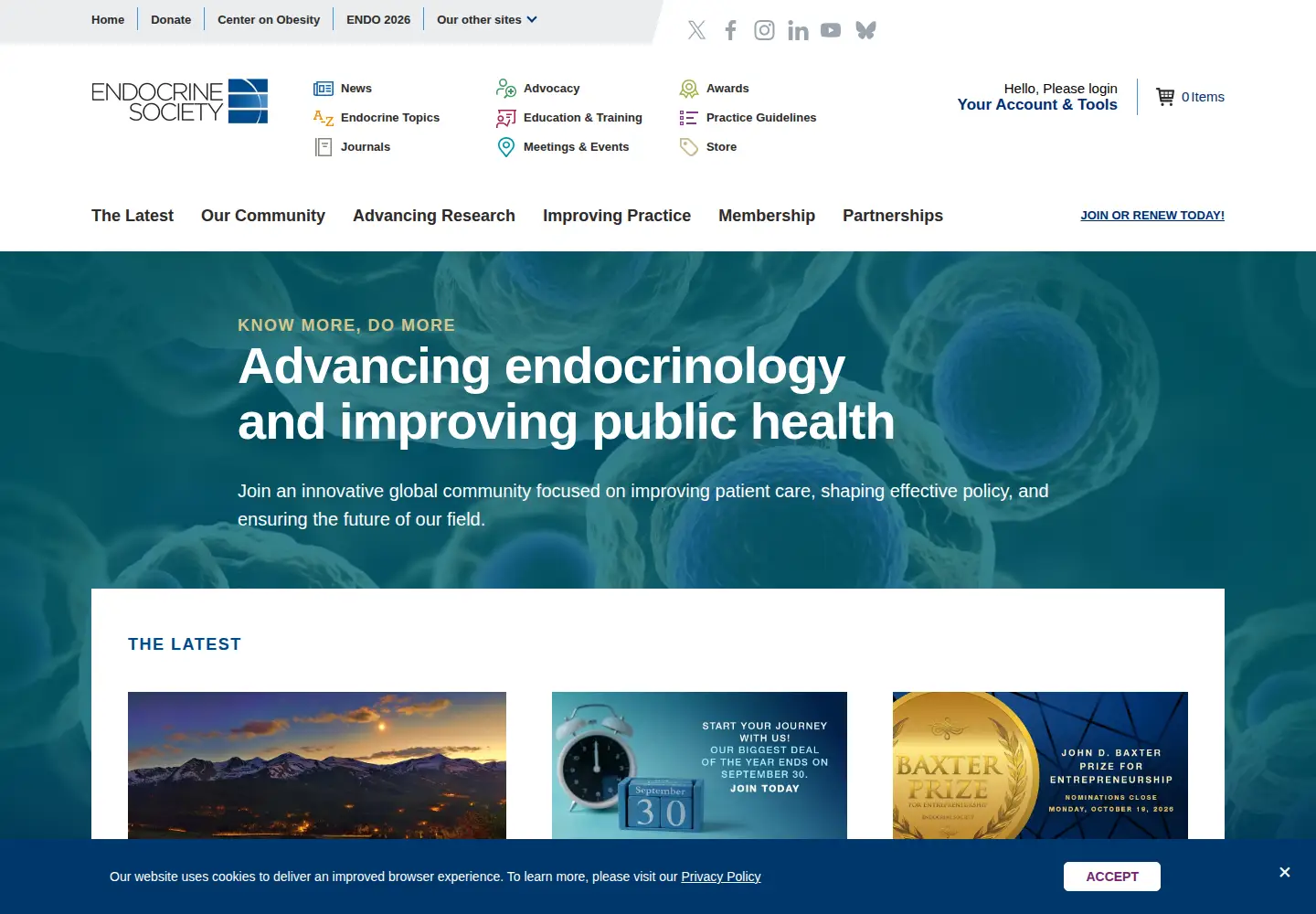Open Our Community main menu
The image size is (1316, 914).
coord(263,216)
